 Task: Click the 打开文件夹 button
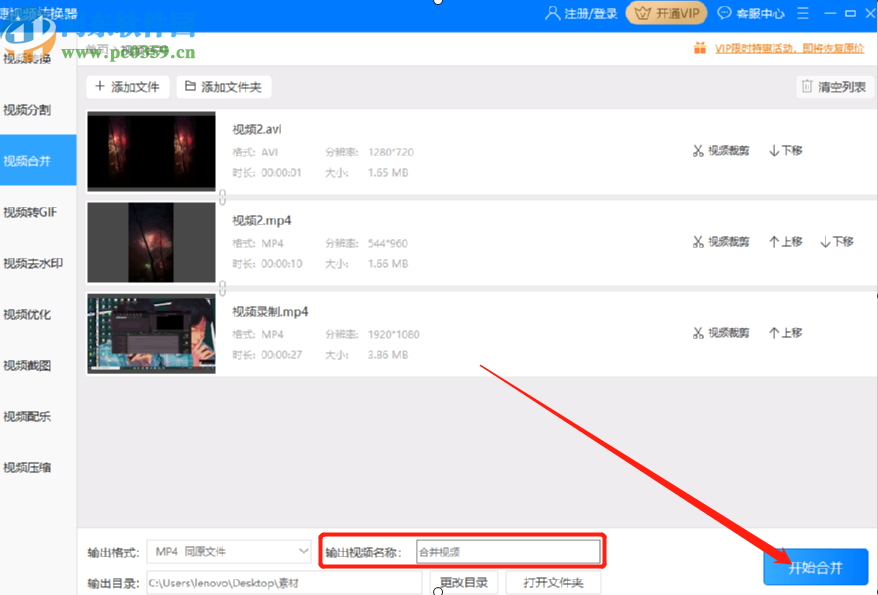[x=553, y=583]
